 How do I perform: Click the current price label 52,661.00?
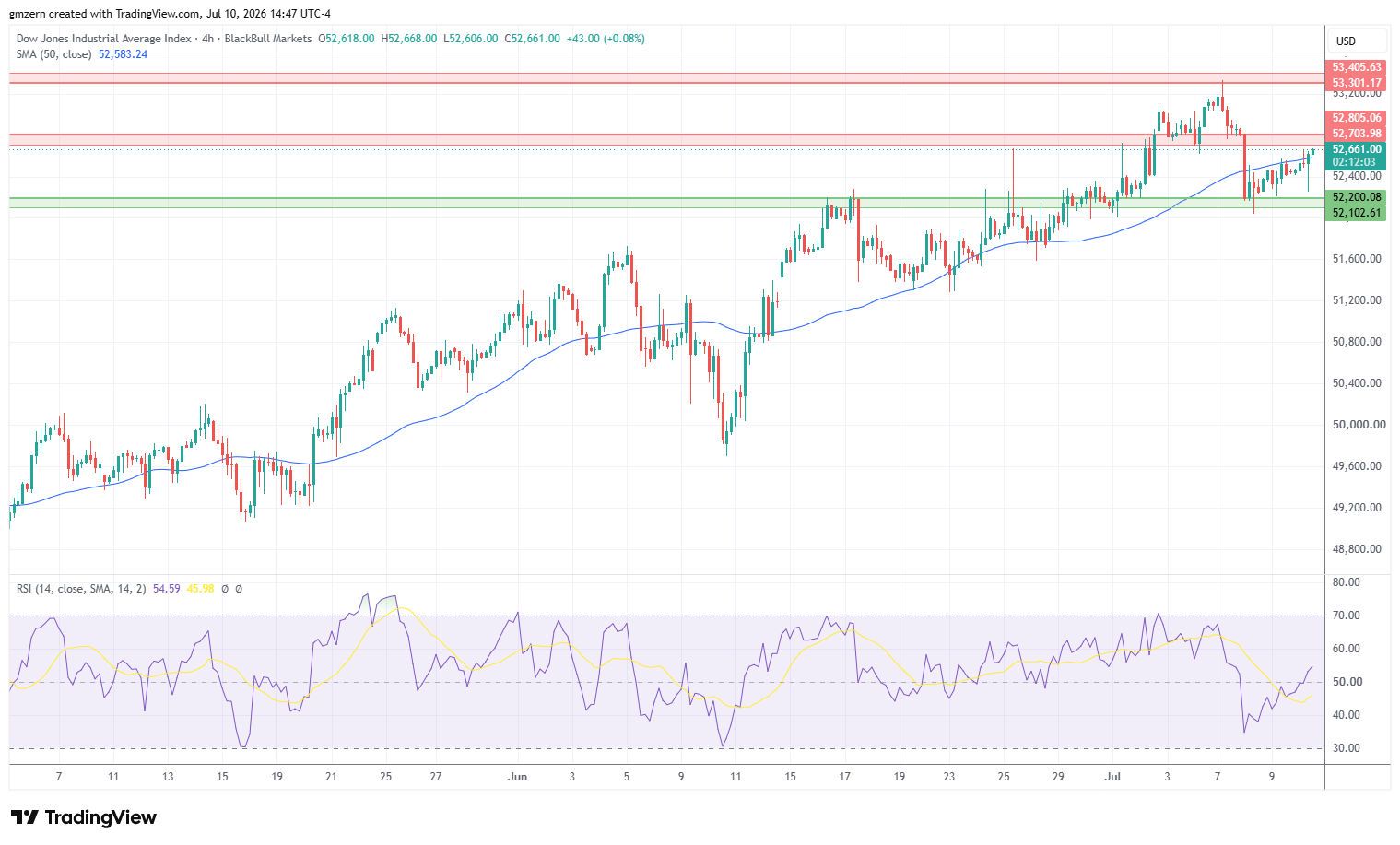[1357, 149]
